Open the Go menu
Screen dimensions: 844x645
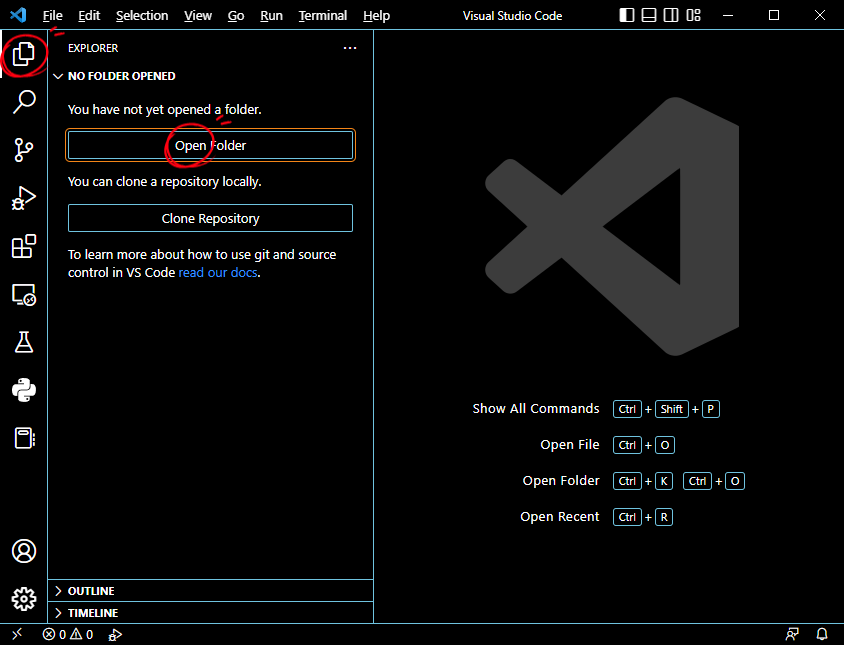click(x=236, y=16)
